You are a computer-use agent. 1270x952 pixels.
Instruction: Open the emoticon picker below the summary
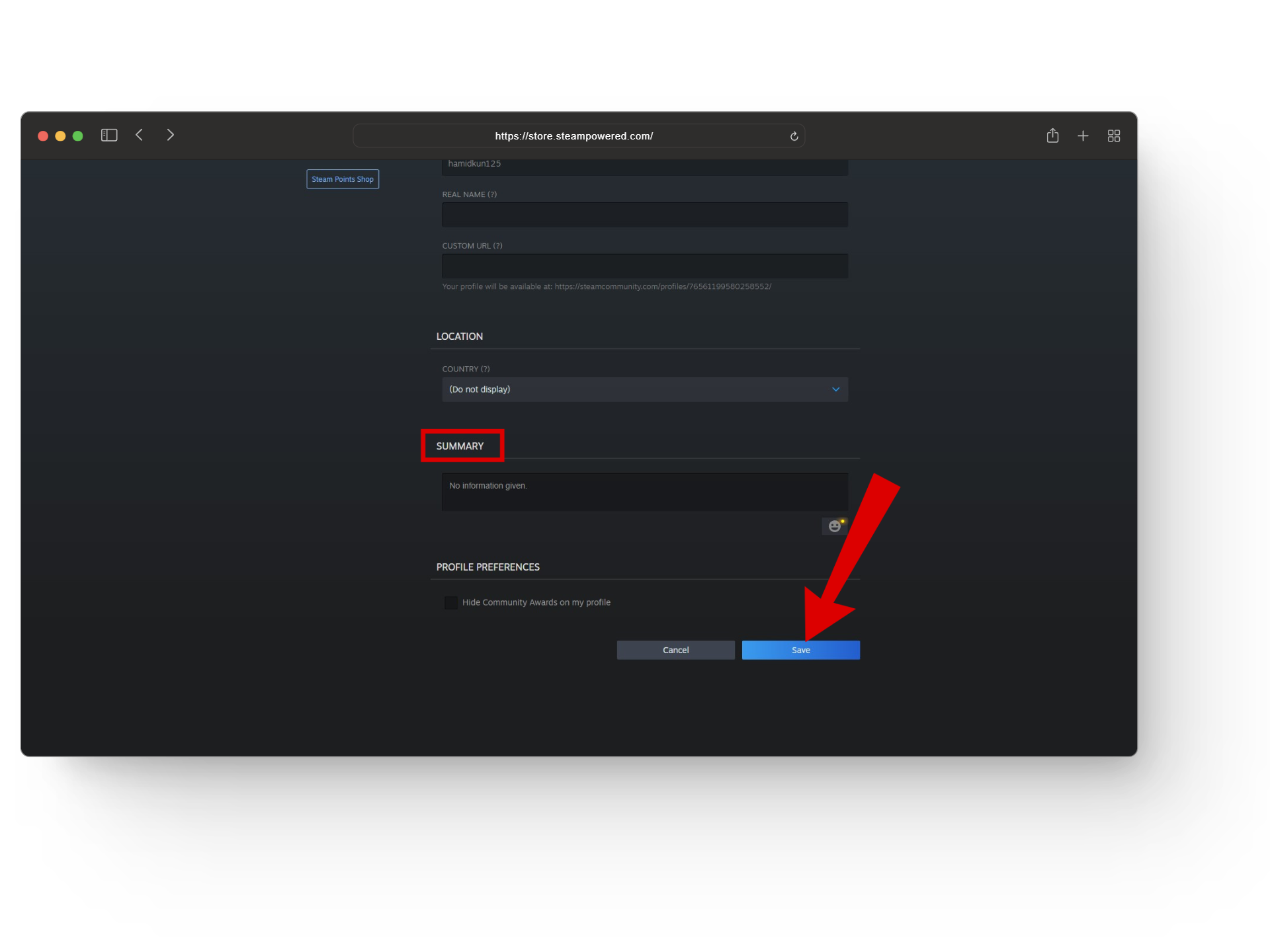[x=835, y=526]
